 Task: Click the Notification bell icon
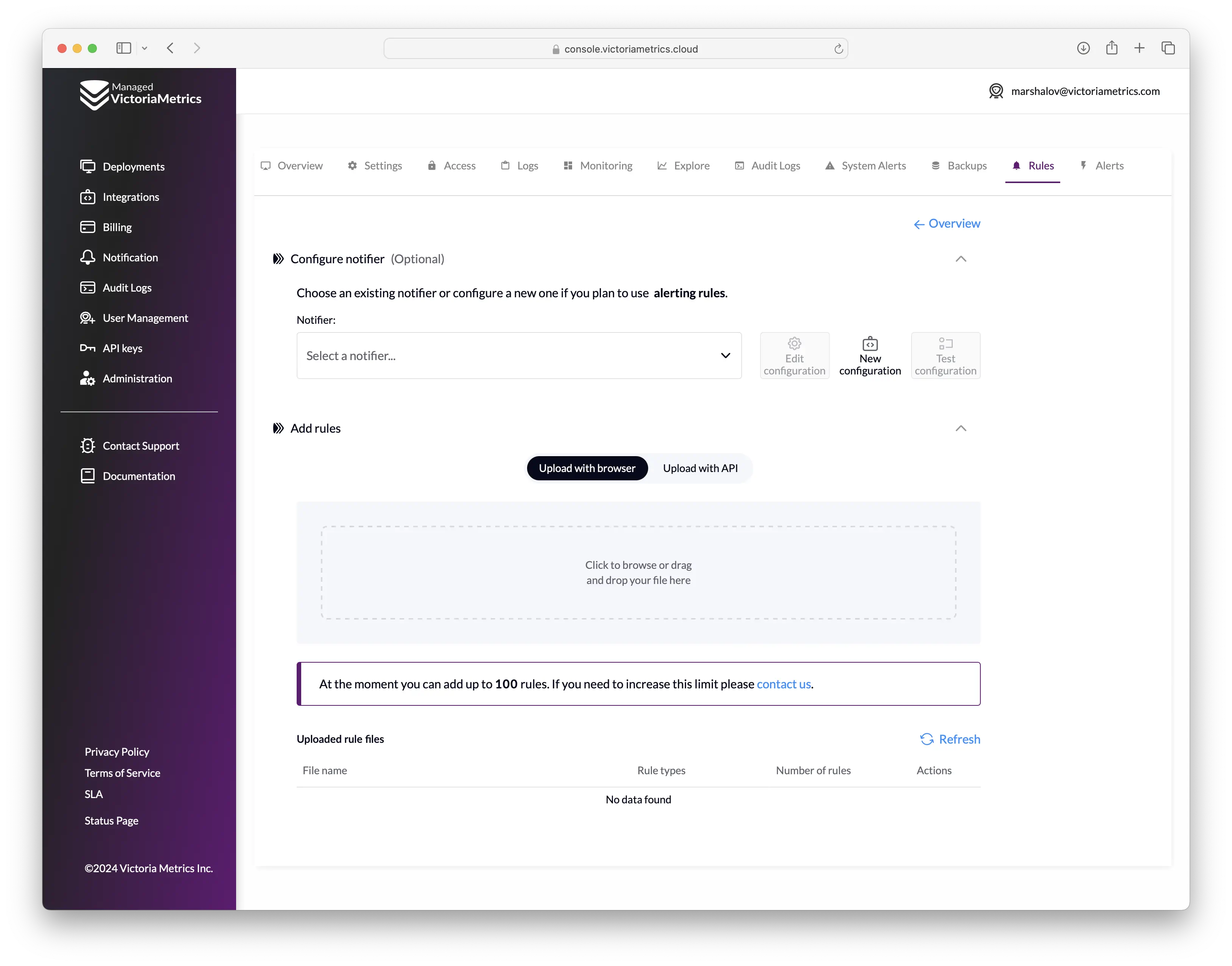[x=88, y=257]
